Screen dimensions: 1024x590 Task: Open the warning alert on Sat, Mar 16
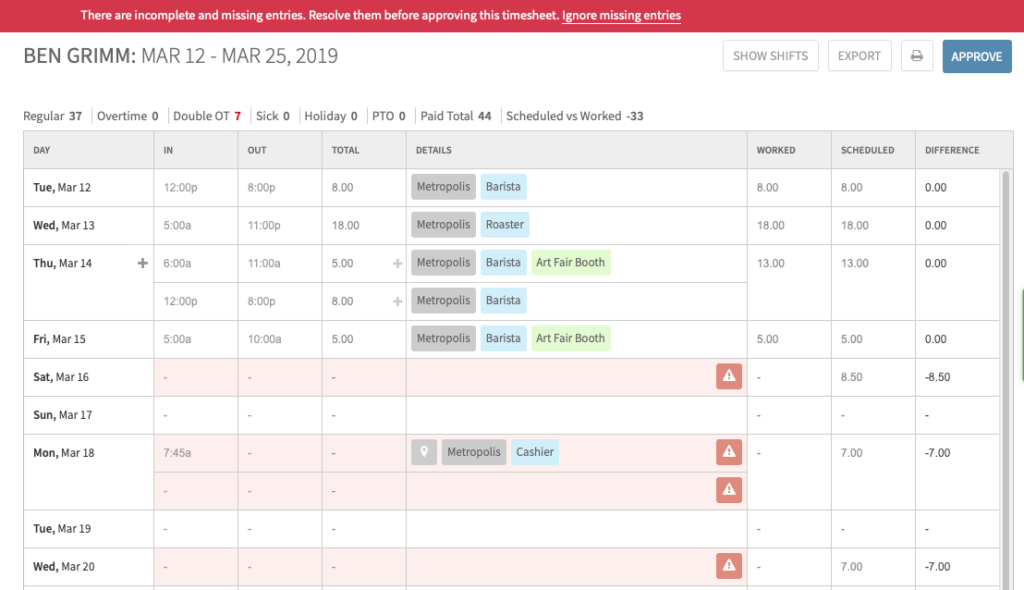coord(728,376)
